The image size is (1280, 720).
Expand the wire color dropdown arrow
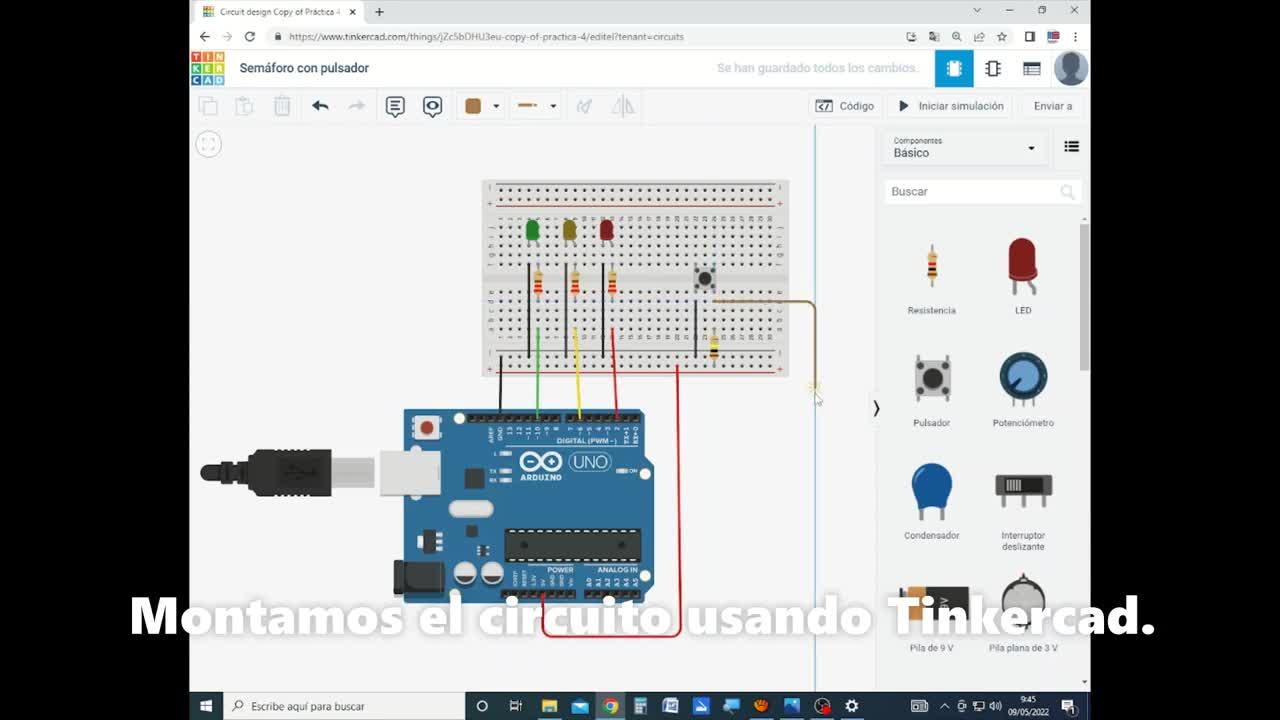click(x=496, y=106)
